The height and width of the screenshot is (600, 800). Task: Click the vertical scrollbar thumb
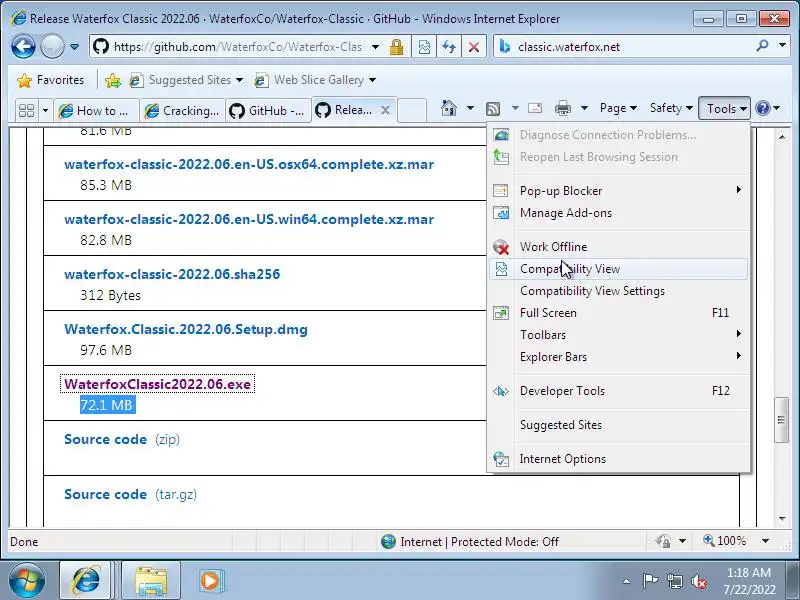click(x=781, y=420)
